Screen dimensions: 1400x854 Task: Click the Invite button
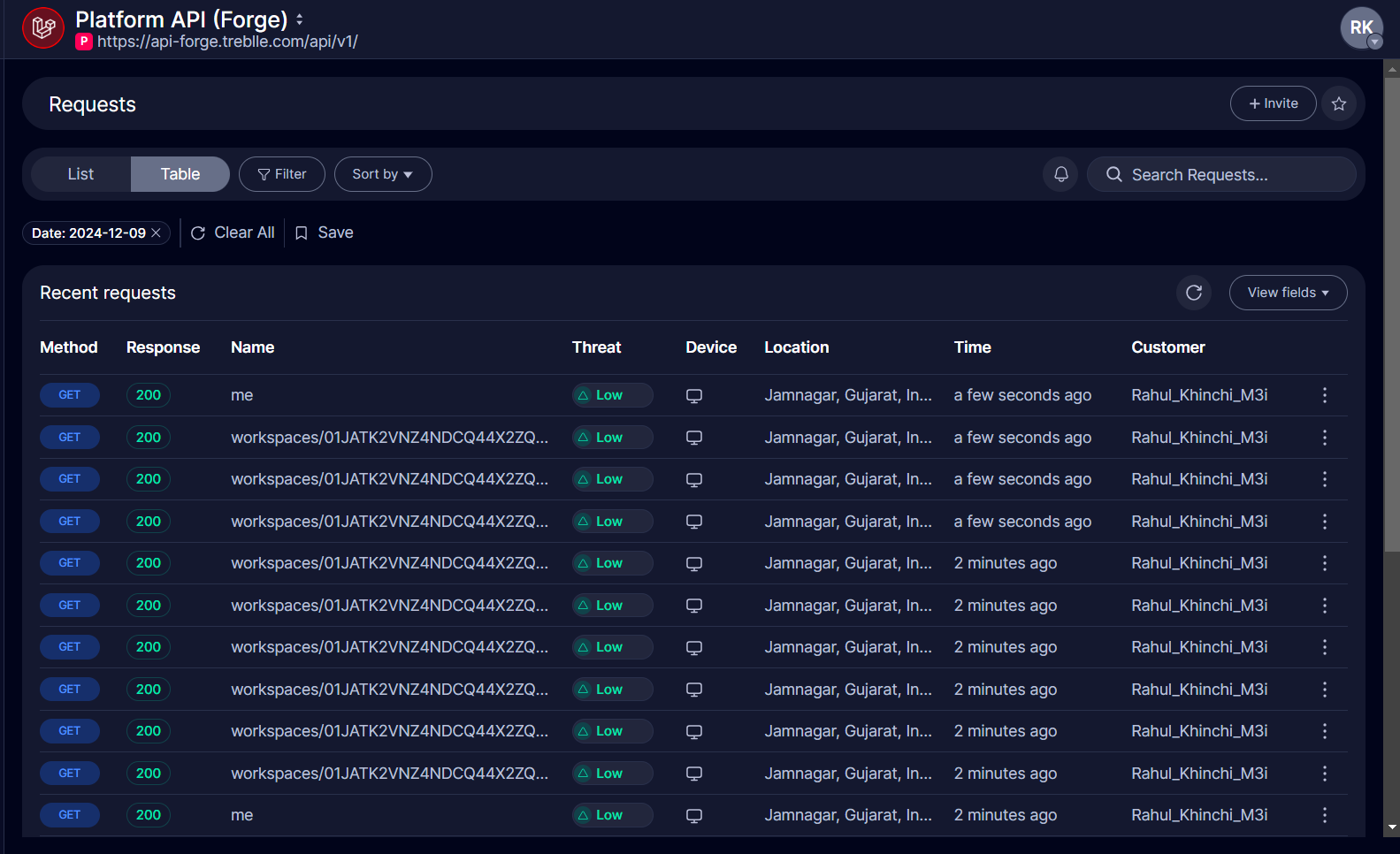[1273, 103]
